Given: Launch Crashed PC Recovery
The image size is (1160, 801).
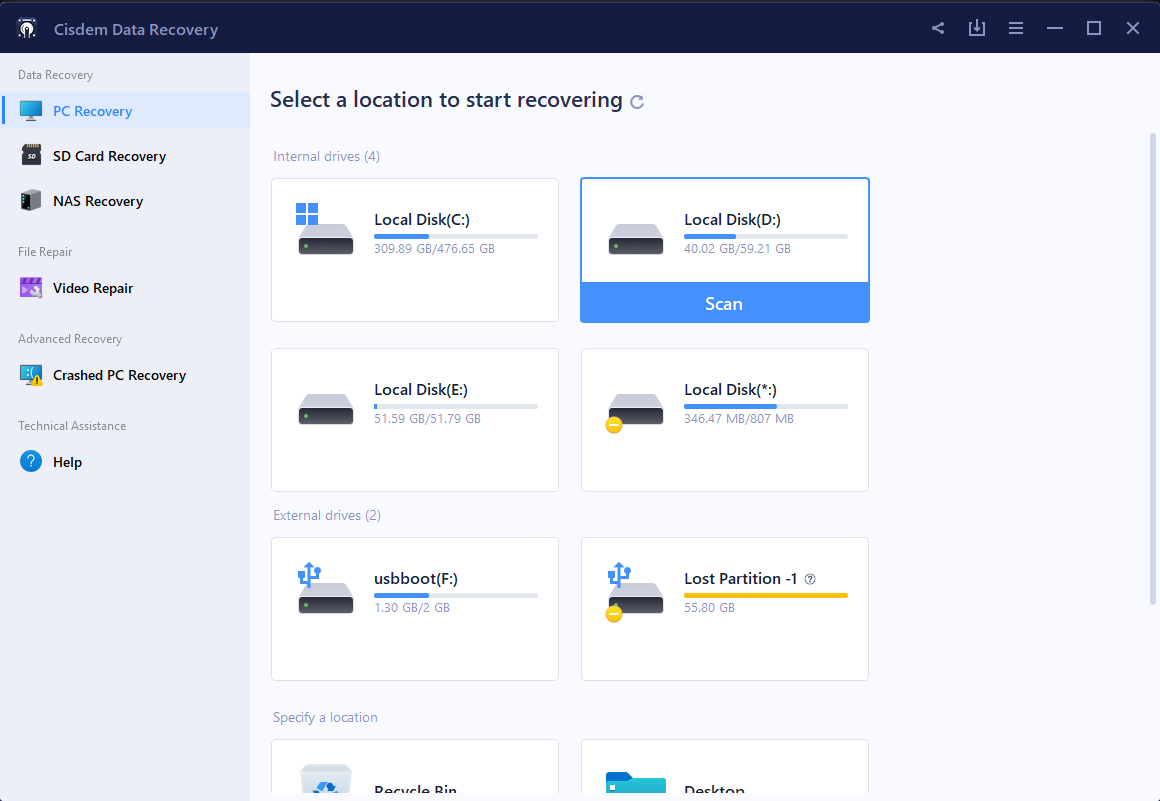Looking at the screenshot, I should click(119, 375).
